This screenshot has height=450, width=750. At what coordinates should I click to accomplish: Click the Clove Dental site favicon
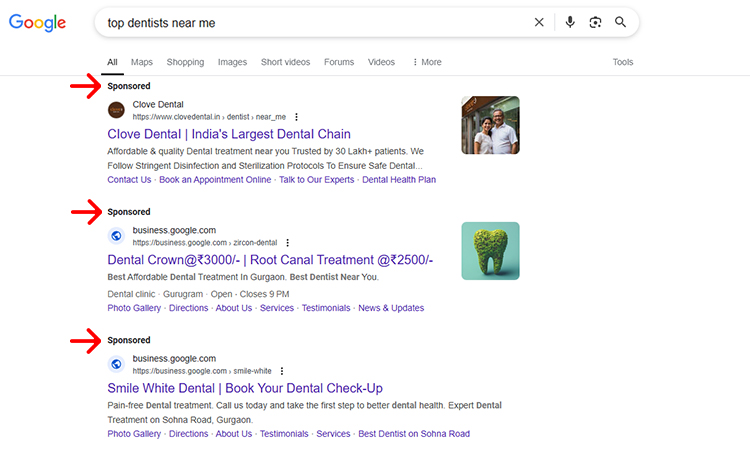tap(116, 110)
